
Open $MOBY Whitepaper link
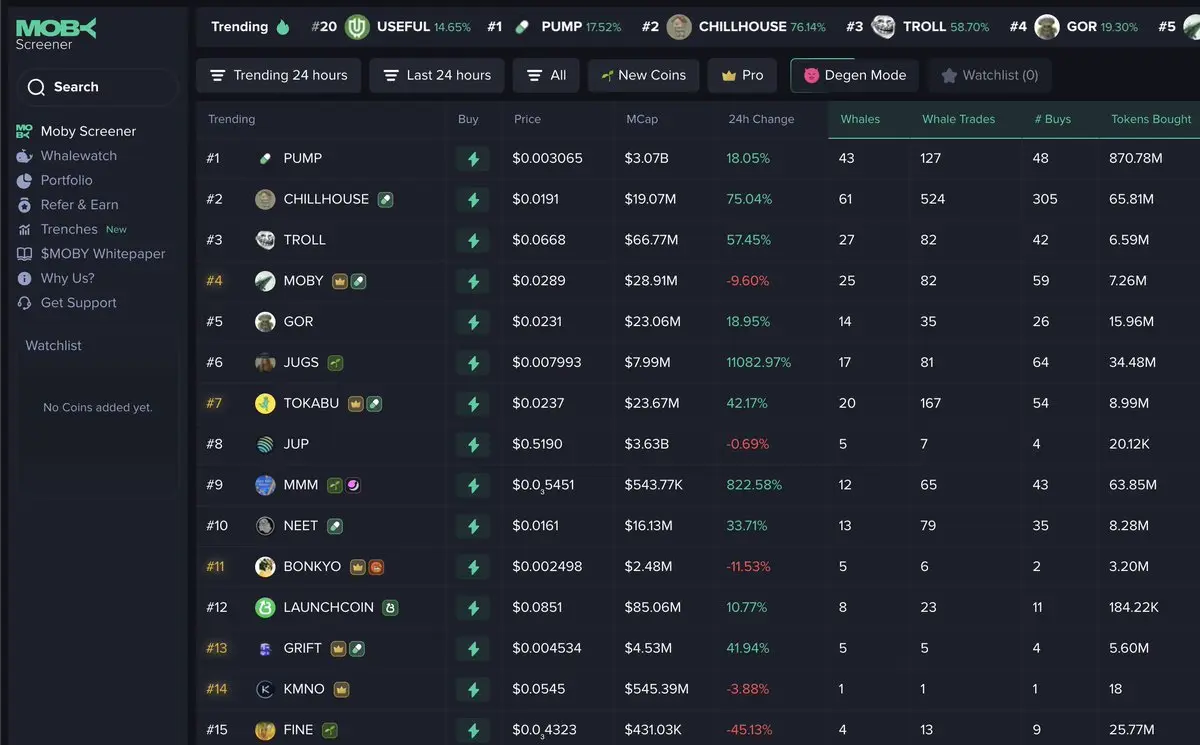[x=91, y=253]
